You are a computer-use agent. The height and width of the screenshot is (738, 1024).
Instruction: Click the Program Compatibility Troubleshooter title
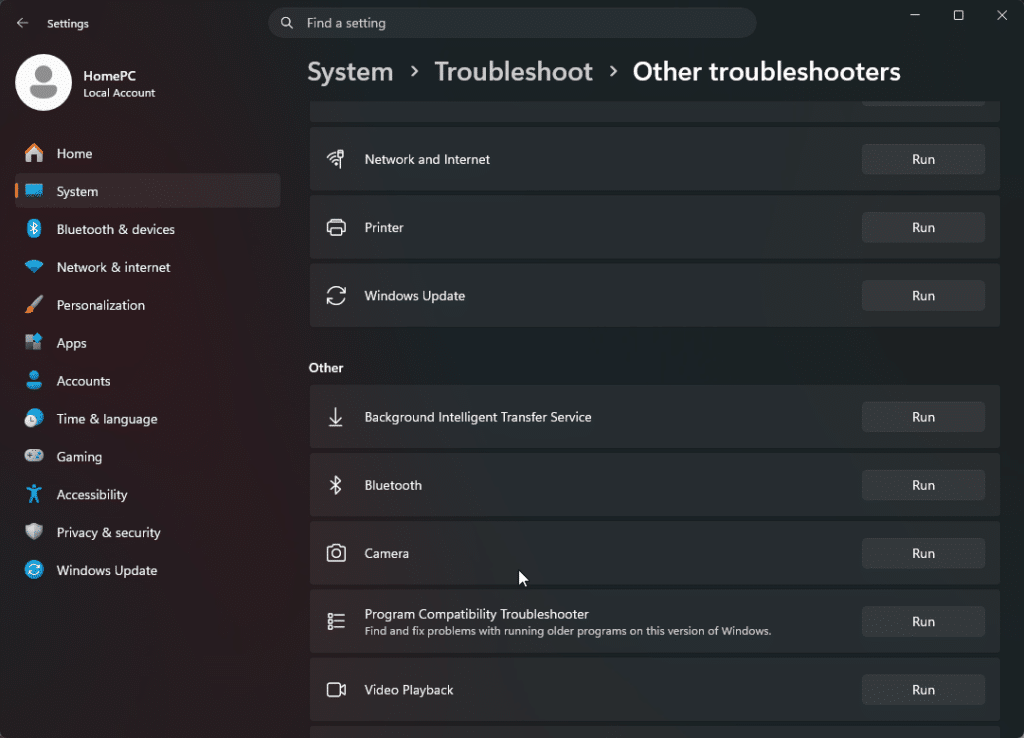(x=477, y=614)
